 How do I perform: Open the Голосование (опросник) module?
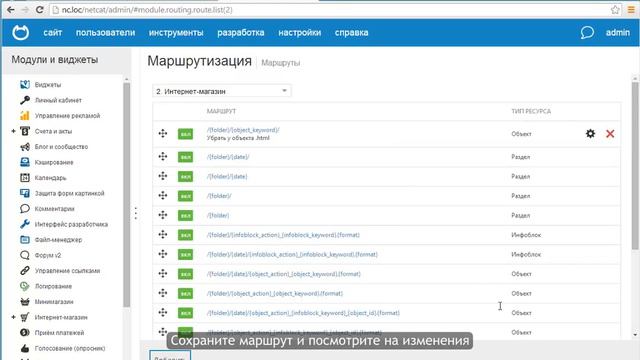tap(70, 348)
